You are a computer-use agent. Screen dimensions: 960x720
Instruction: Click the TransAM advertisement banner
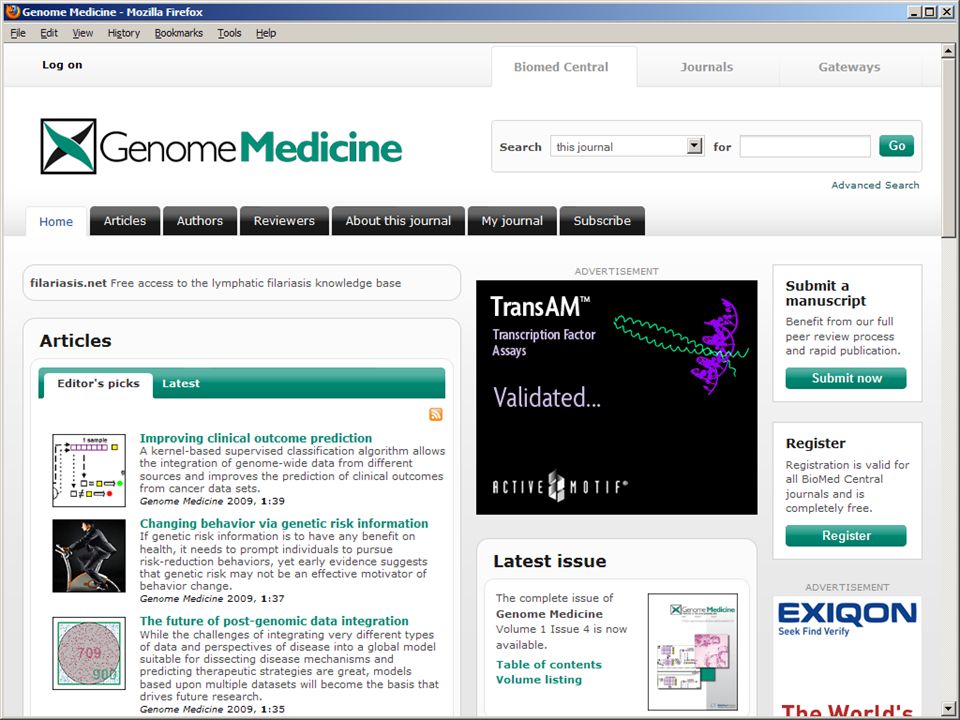pos(617,397)
